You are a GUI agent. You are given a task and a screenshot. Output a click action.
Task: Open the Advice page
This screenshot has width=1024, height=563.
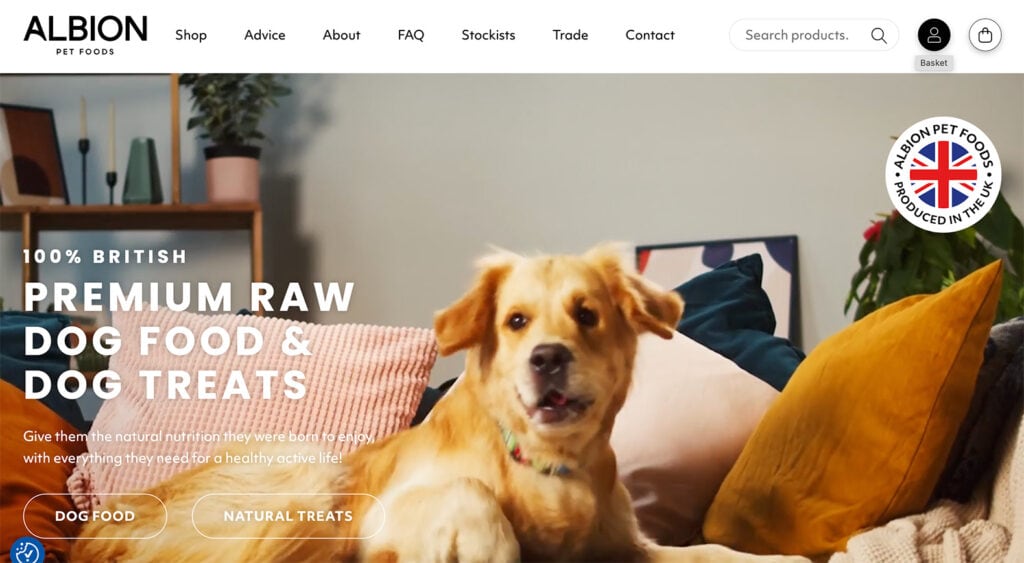(x=264, y=35)
